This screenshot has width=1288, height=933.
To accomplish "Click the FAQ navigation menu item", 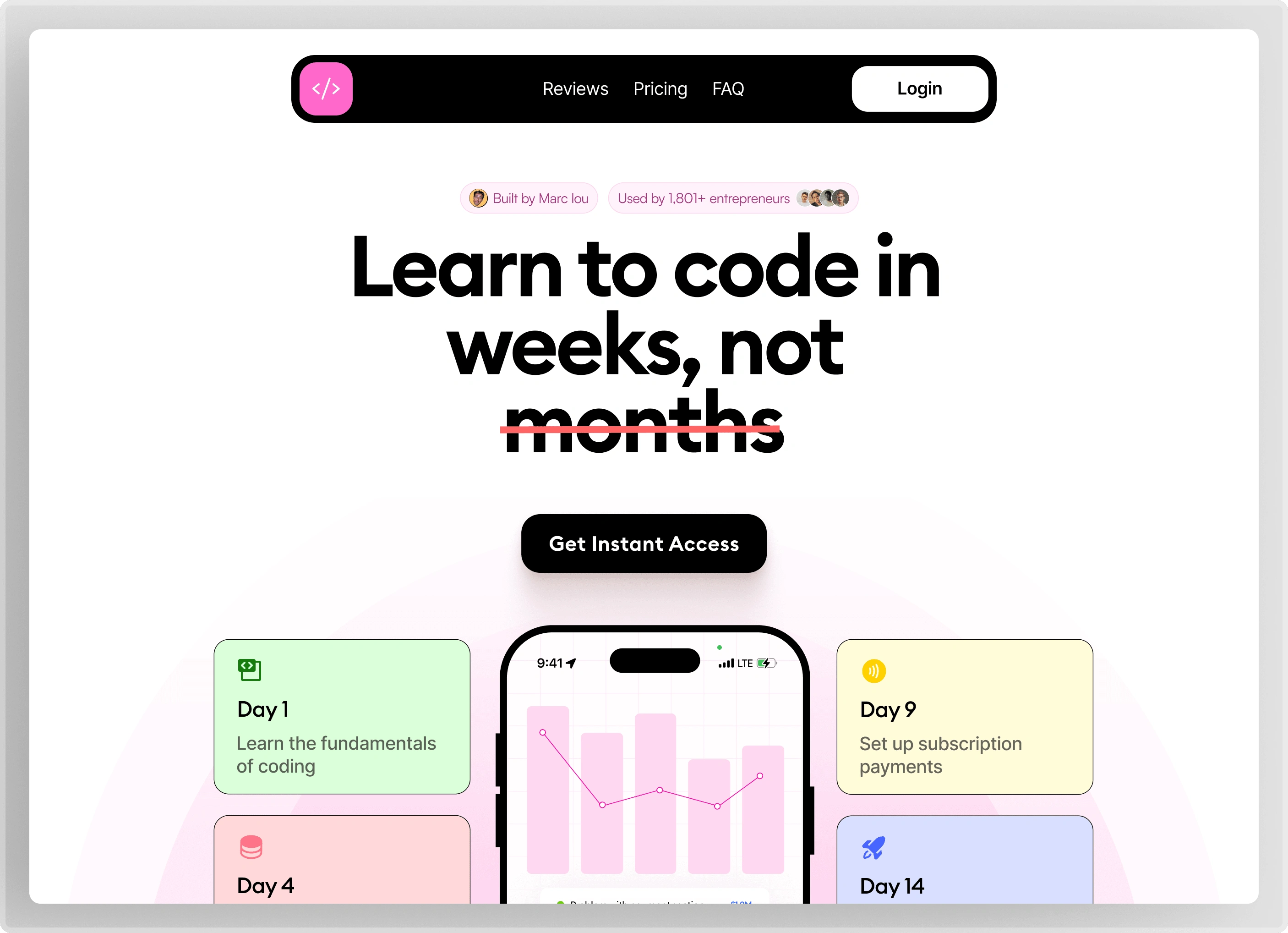I will tap(727, 89).
